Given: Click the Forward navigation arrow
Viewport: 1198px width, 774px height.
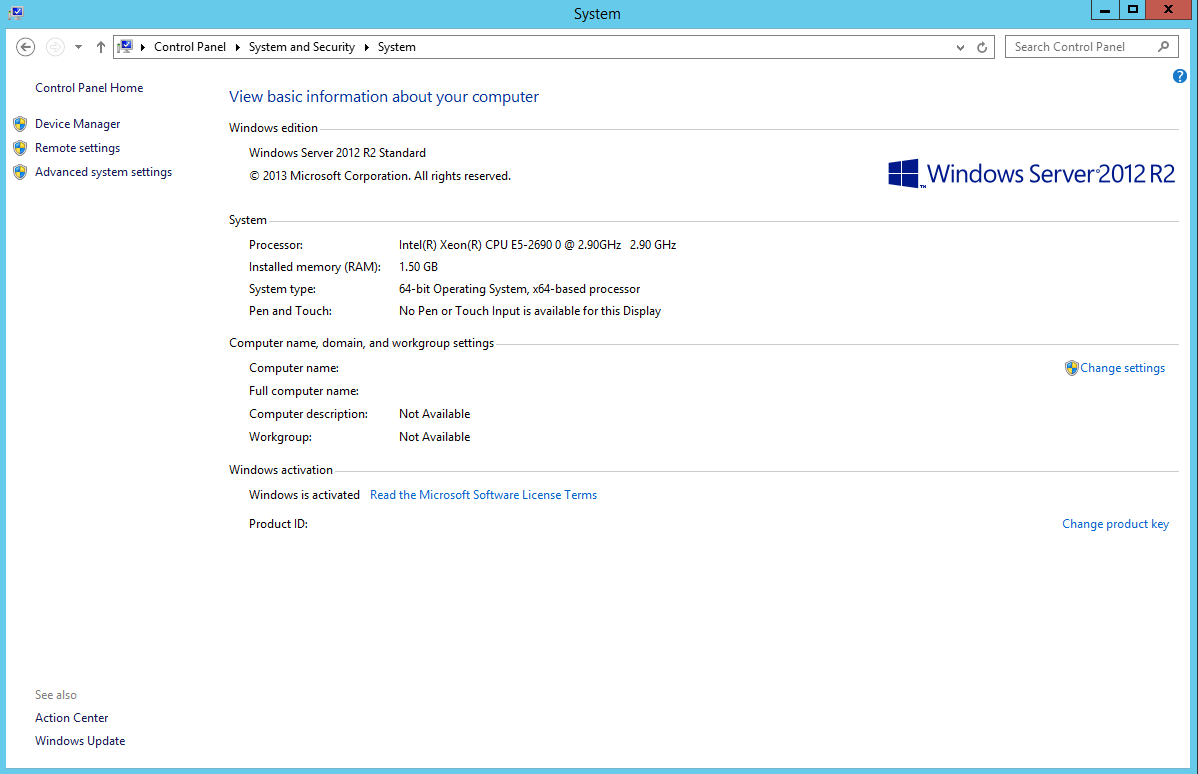Looking at the screenshot, I should (55, 47).
